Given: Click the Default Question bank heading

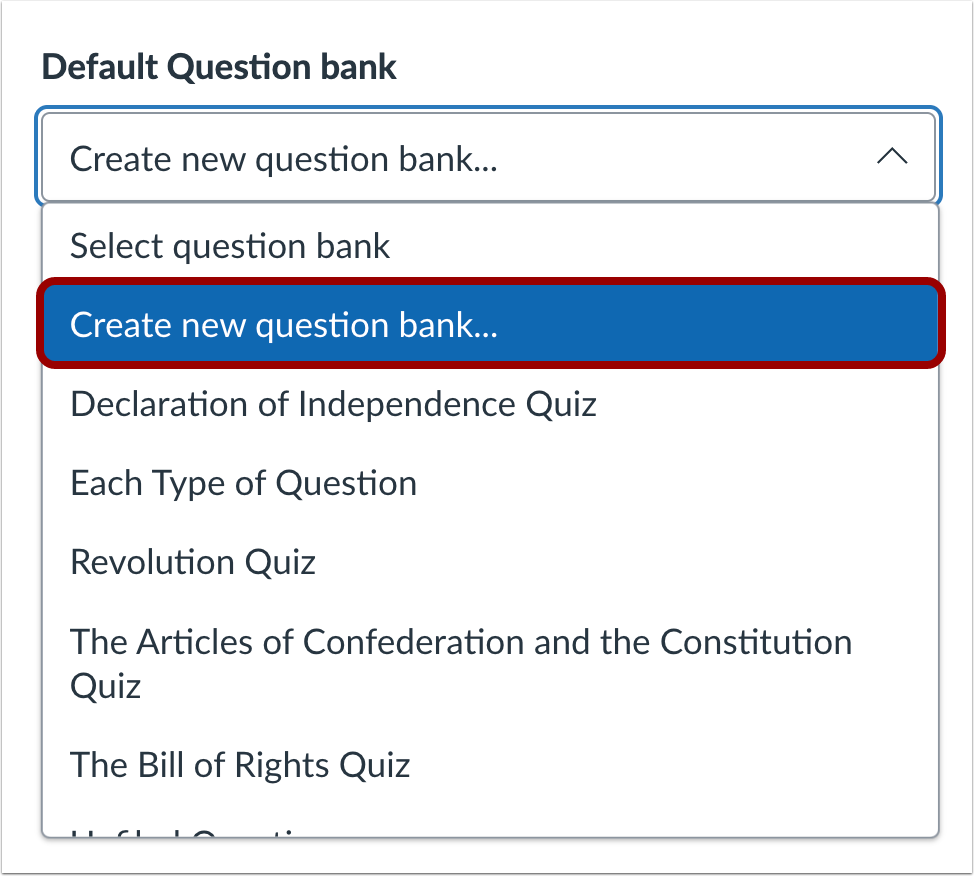Looking at the screenshot, I should 218,67.
